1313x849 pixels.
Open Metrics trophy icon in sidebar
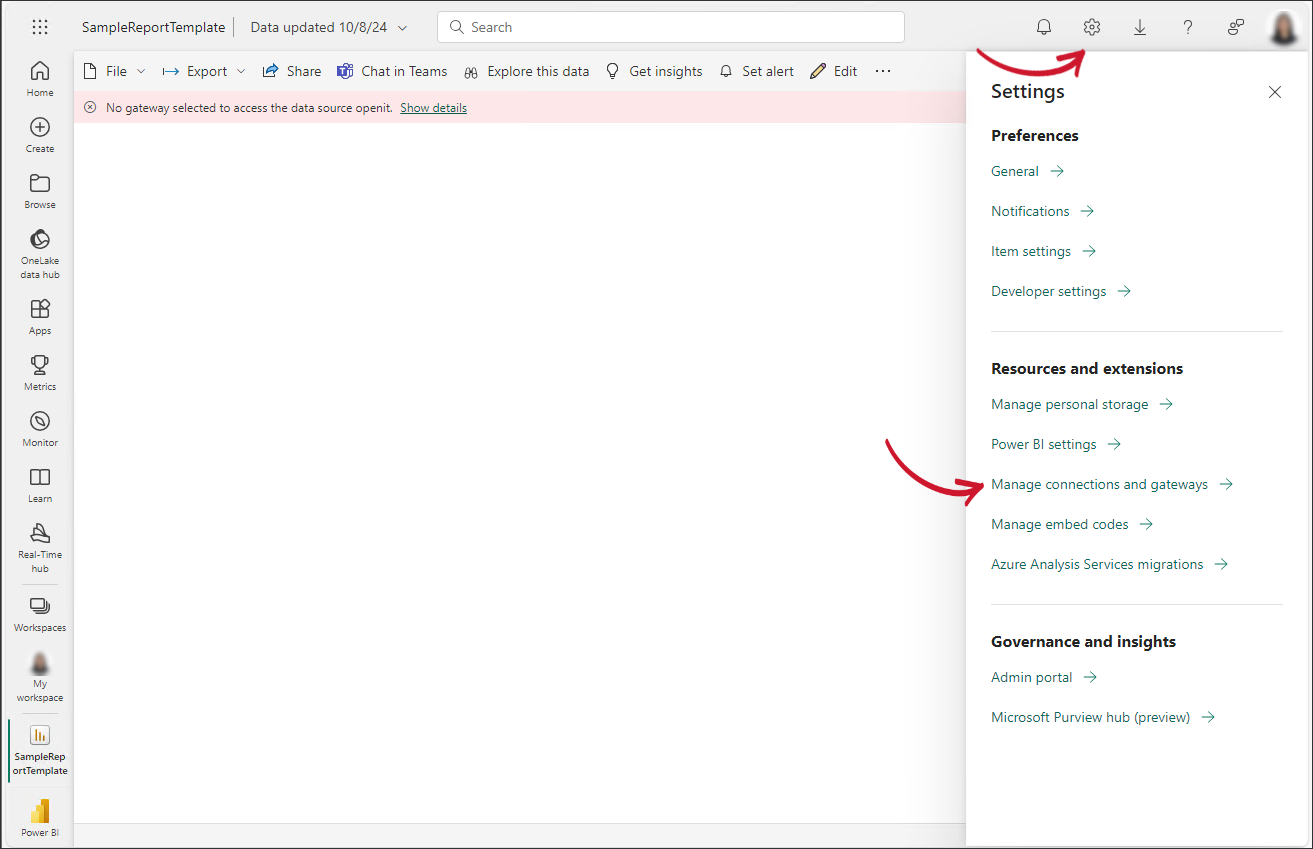pos(40,372)
